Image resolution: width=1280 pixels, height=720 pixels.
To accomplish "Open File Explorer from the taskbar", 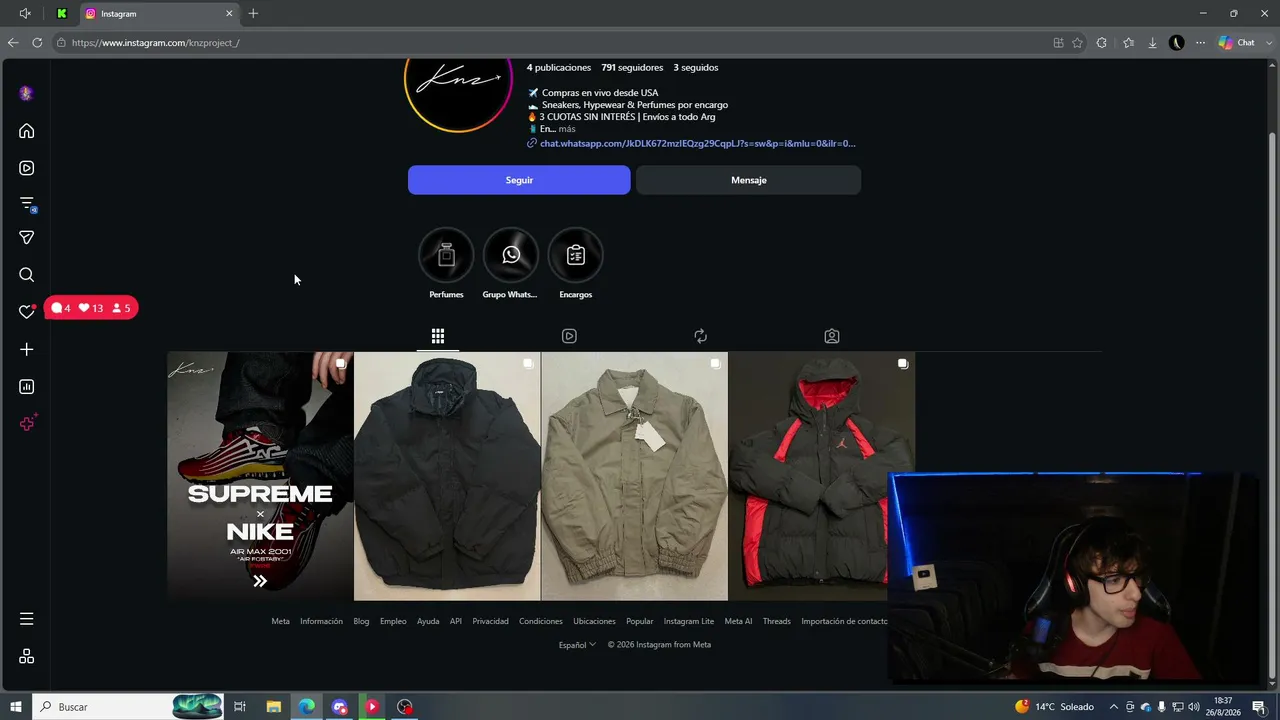I will click(273, 707).
